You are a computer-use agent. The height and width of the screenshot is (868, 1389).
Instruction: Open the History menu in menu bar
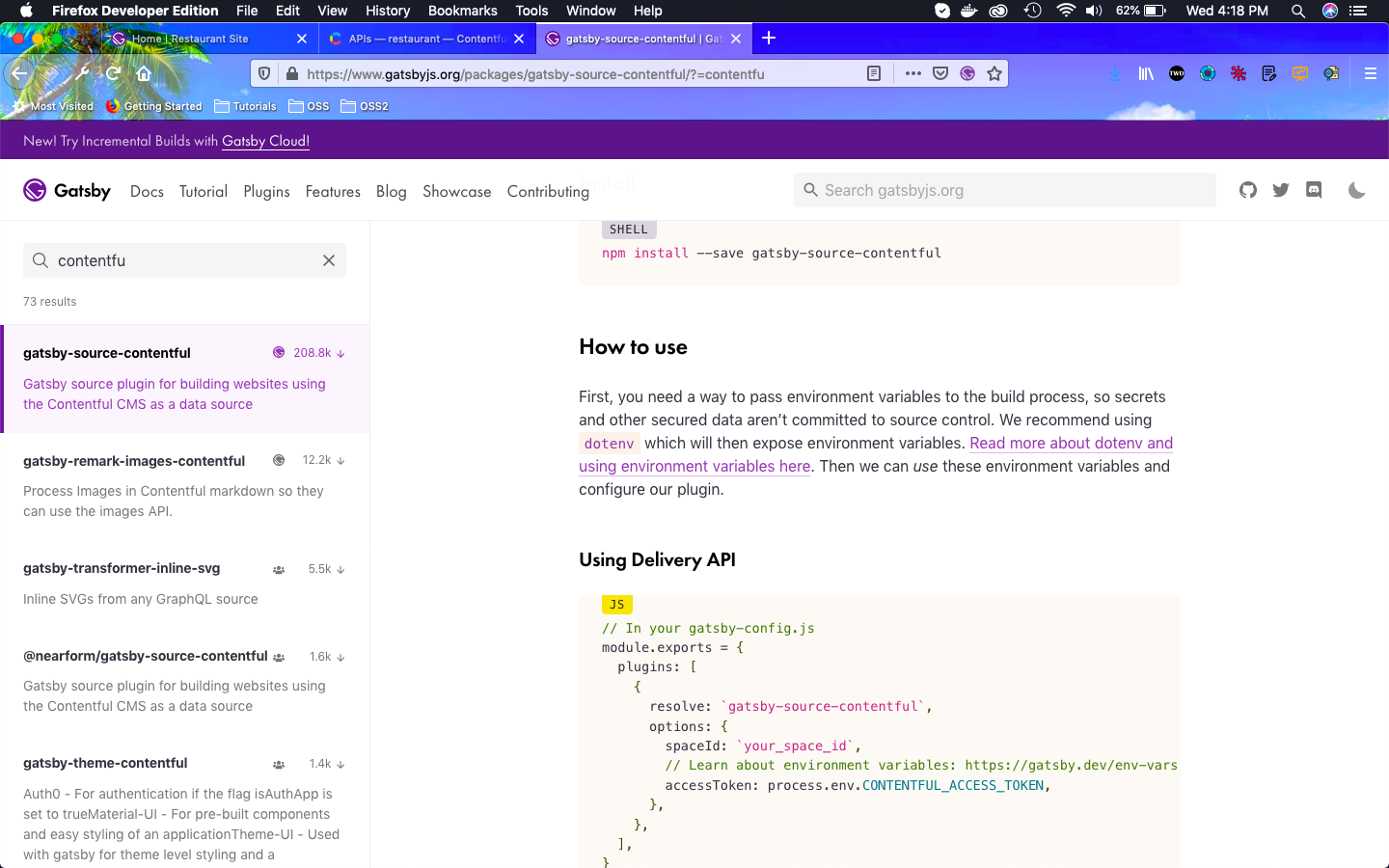coord(388,11)
